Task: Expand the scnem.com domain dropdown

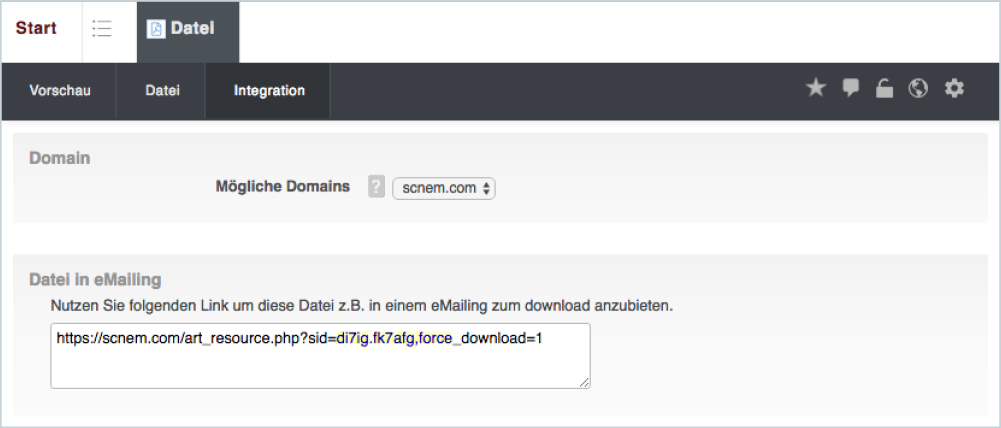Action: [443, 188]
